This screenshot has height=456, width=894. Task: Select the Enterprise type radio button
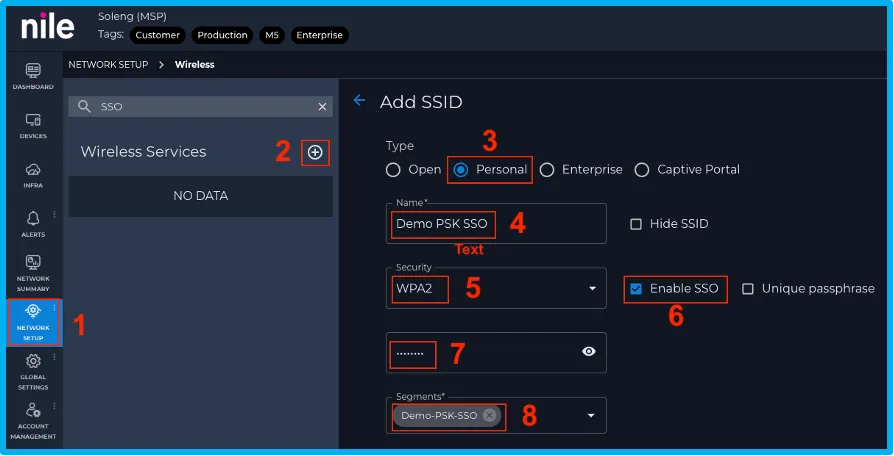click(547, 170)
